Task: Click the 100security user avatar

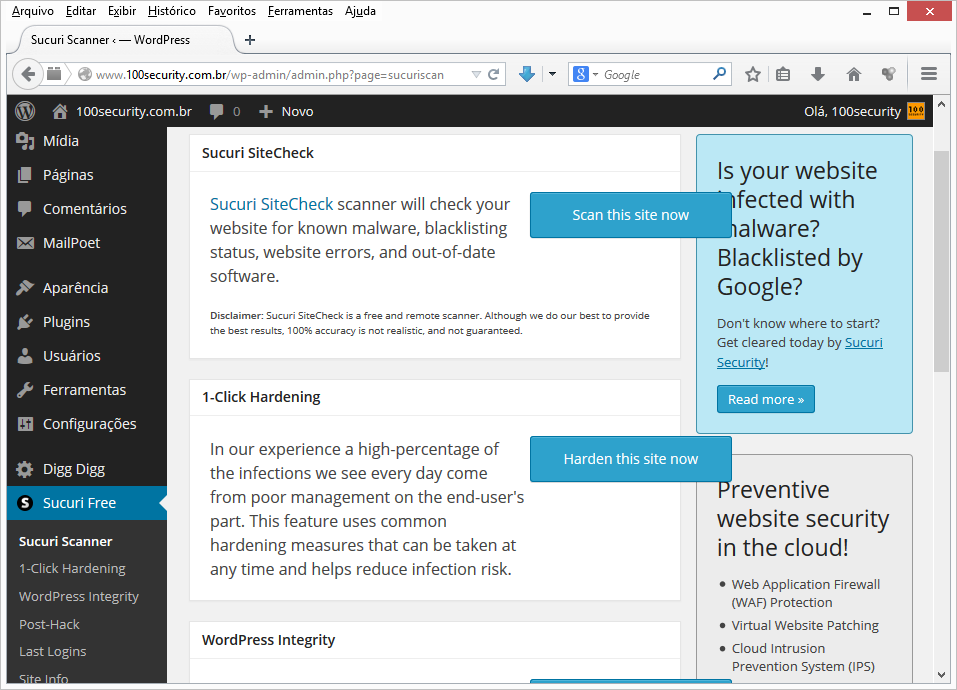Action: [x=916, y=111]
